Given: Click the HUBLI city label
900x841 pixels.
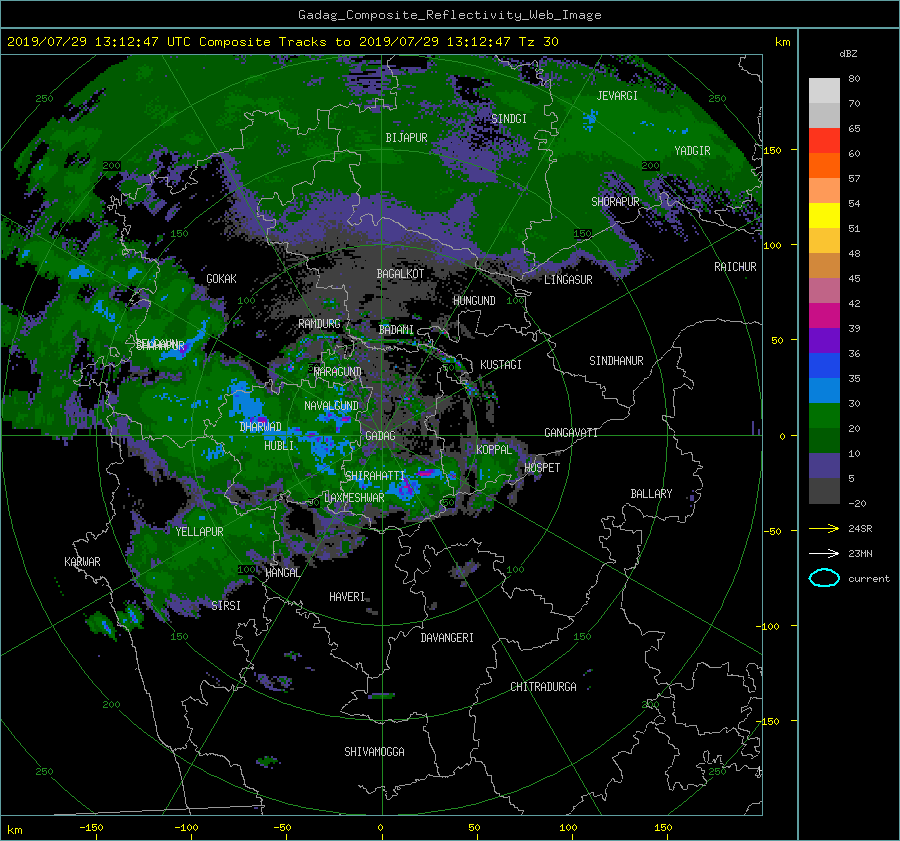Looking at the screenshot, I should [x=279, y=446].
